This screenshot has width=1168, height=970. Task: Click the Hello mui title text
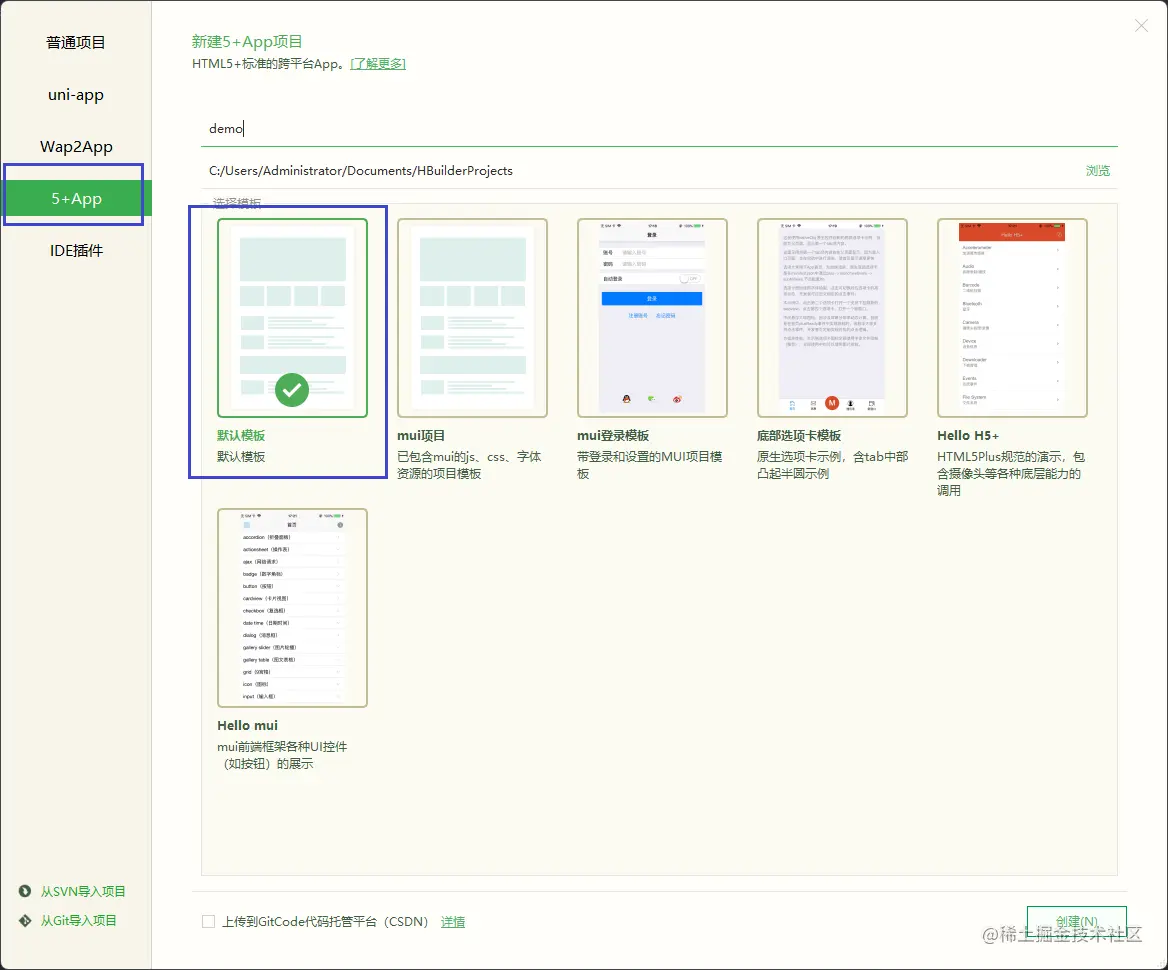tap(247, 726)
